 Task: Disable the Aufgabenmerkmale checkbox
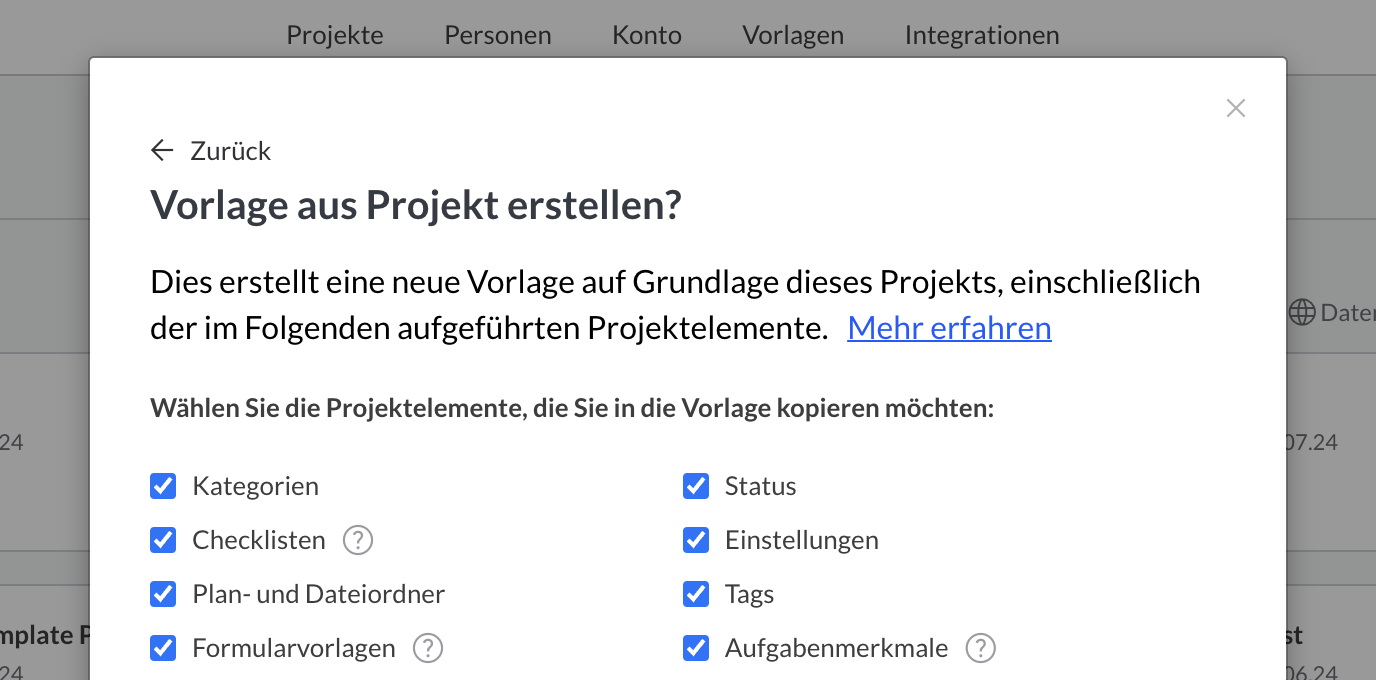(x=696, y=649)
